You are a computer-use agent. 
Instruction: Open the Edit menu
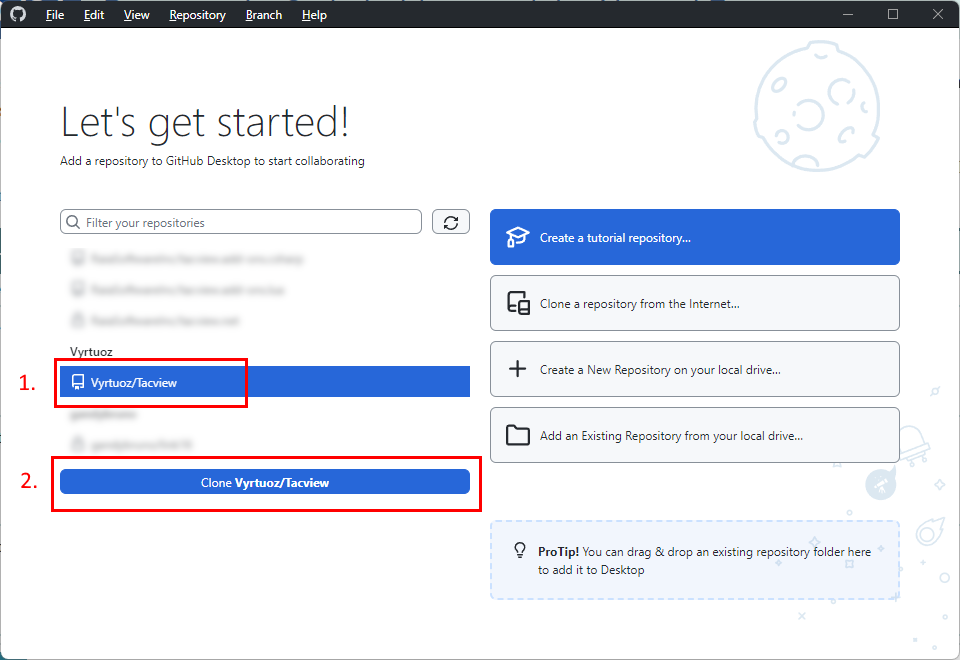tap(94, 15)
